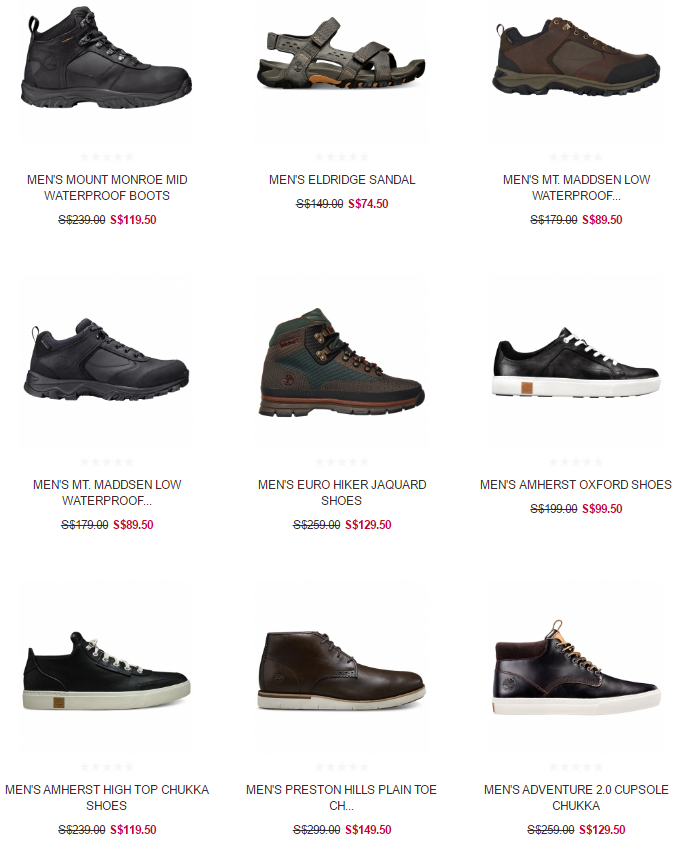Open Men's Euro Hiker Jaquard Shoes link
Image resolution: width=673 pixels, height=844 pixels.
click(x=342, y=493)
